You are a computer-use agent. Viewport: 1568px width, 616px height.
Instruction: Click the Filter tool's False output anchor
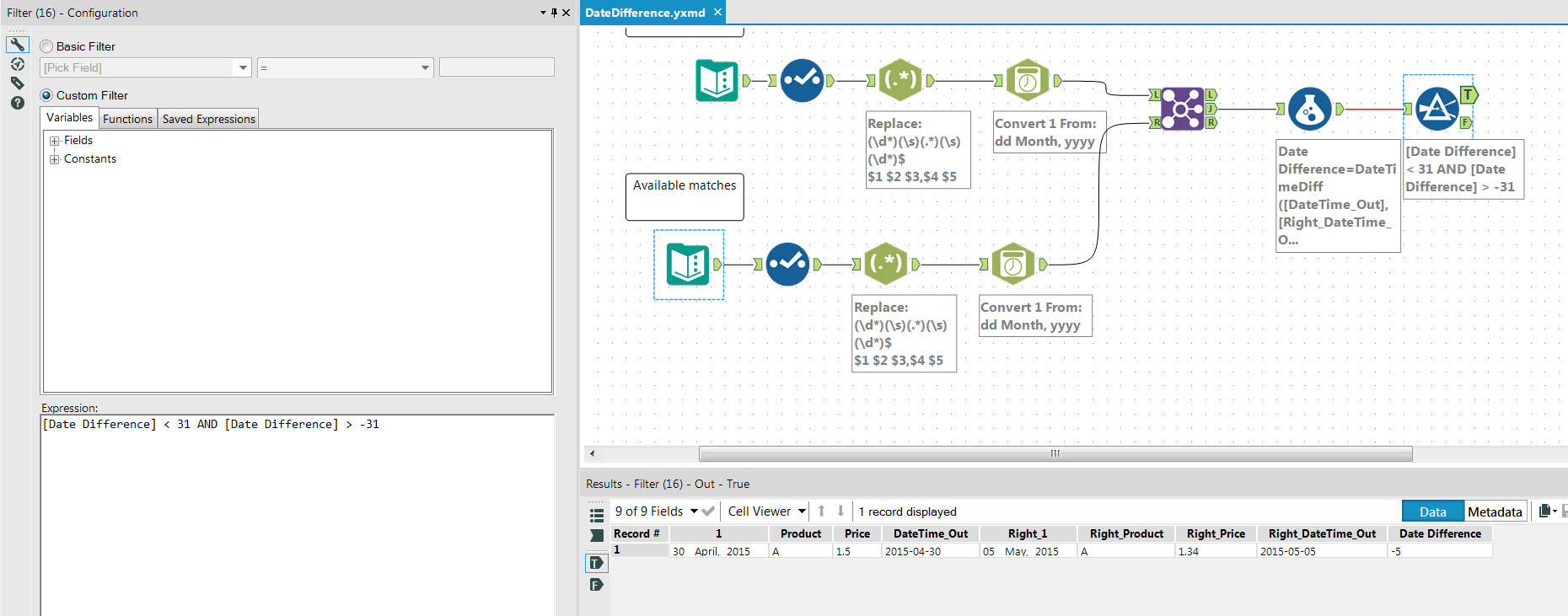1466,123
